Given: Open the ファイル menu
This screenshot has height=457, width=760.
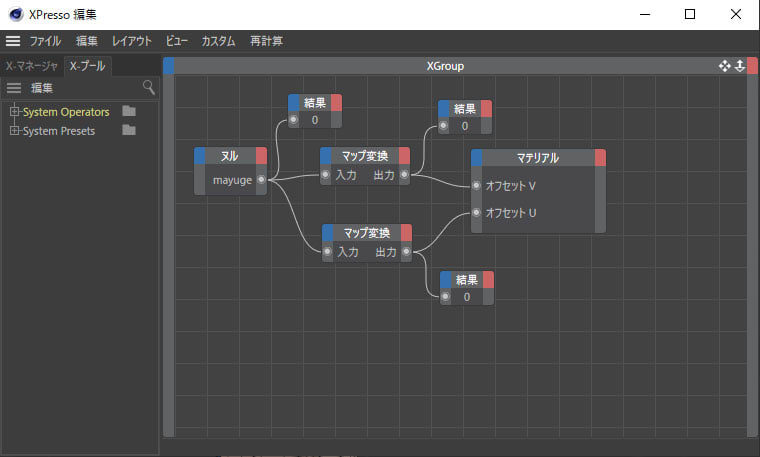Looking at the screenshot, I should 45,41.
